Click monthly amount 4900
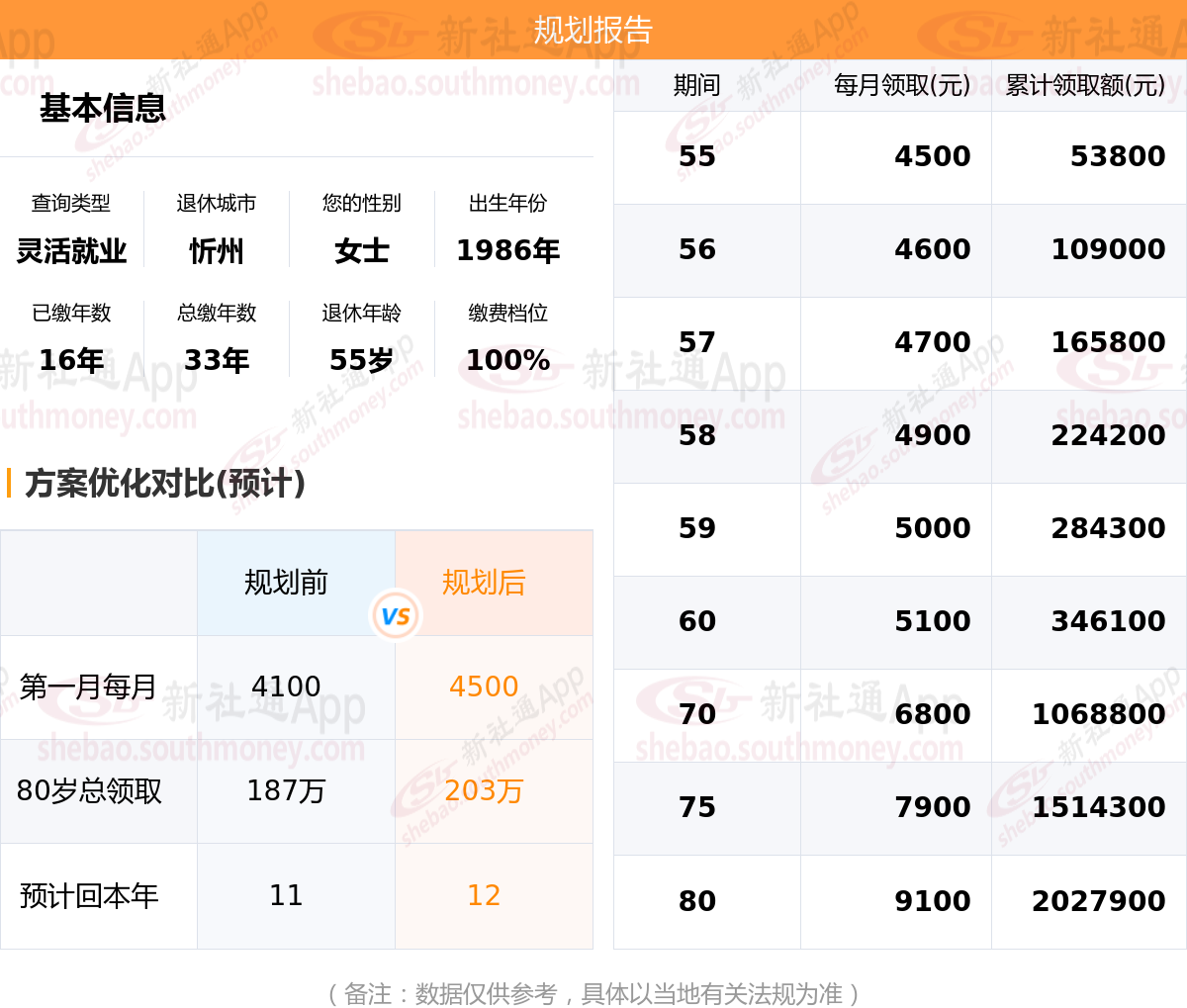The width and height of the screenshot is (1187, 1008). tap(933, 435)
